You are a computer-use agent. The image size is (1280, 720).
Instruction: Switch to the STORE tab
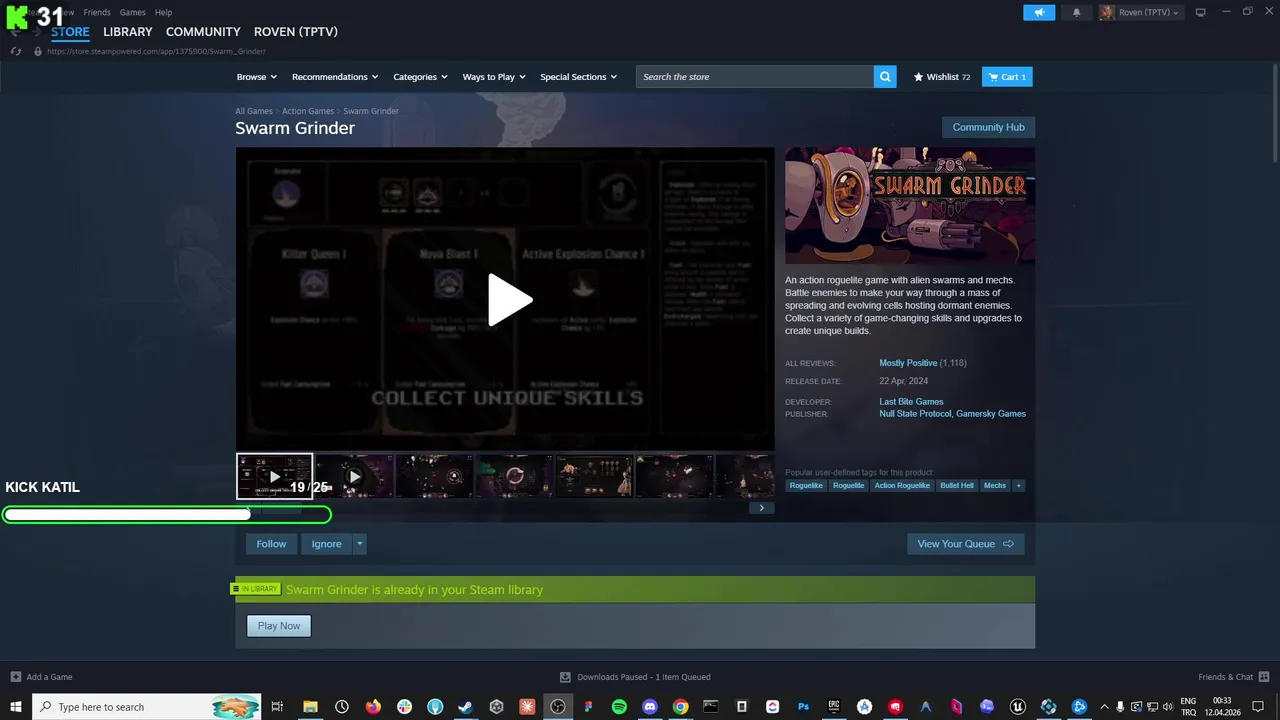[x=70, y=32]
